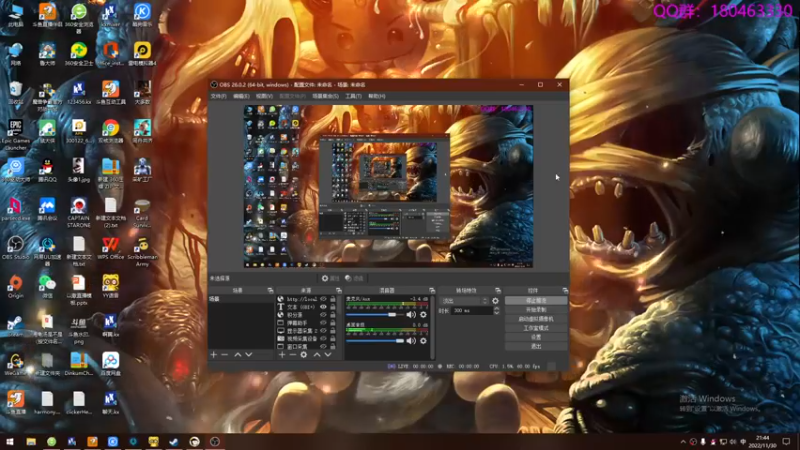Open 帮助(H) menu in OBS
The height and width of the screenshot is (450, 800).
point(377,96)
